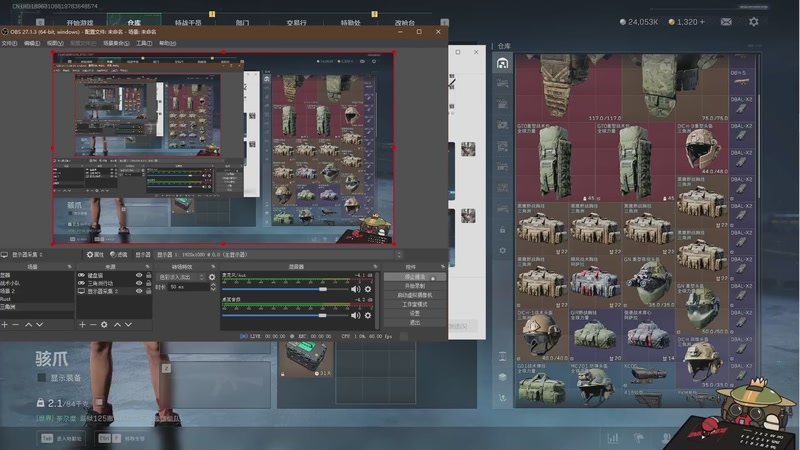Image resolution: width=800 pixels, height=450 pixels.
Task: Move selected source up in sources list
Action: pyautogui.click(x=117, y=324)
